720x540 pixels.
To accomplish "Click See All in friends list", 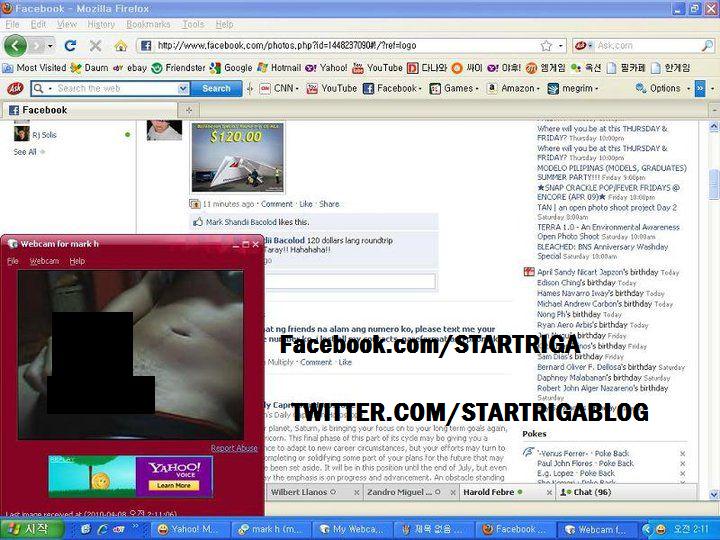I will (x=25, y=152).
